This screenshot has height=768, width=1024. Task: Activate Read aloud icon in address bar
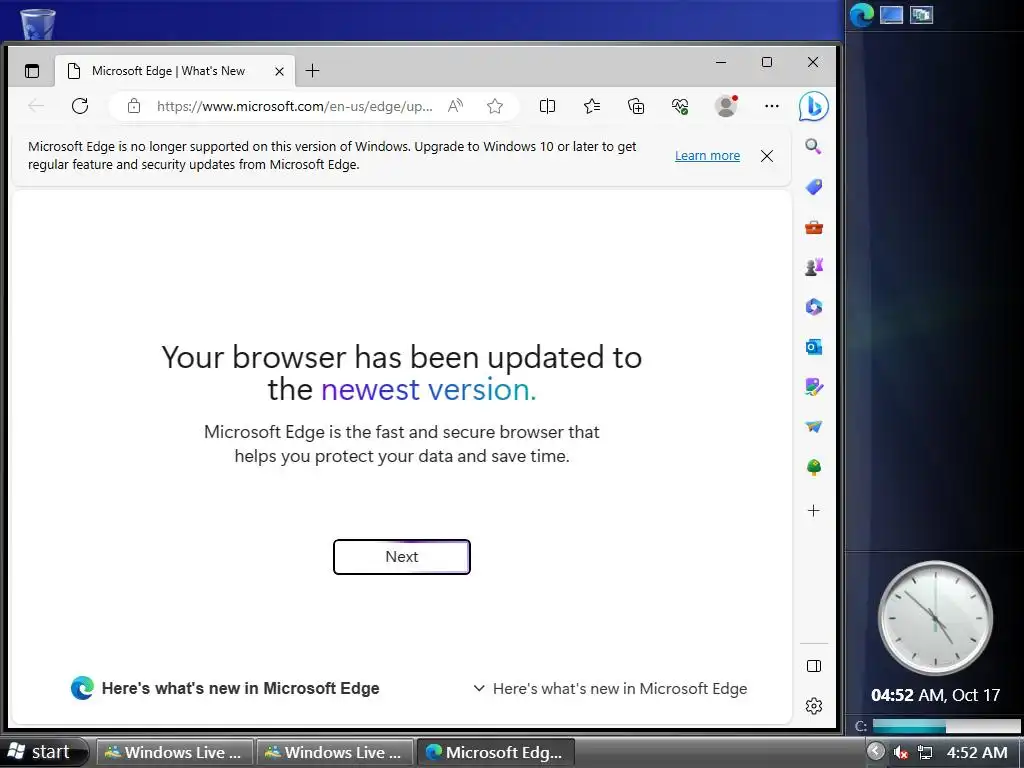click(455, 106)
